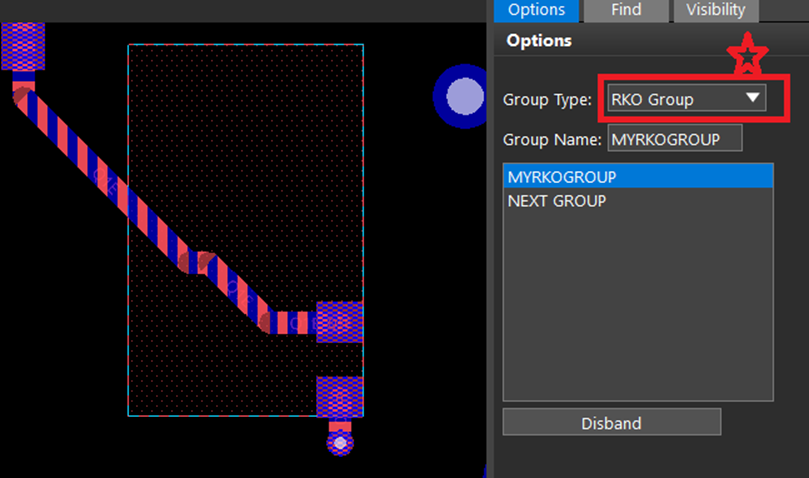Click the Options panel header

(x=539, y=41)
